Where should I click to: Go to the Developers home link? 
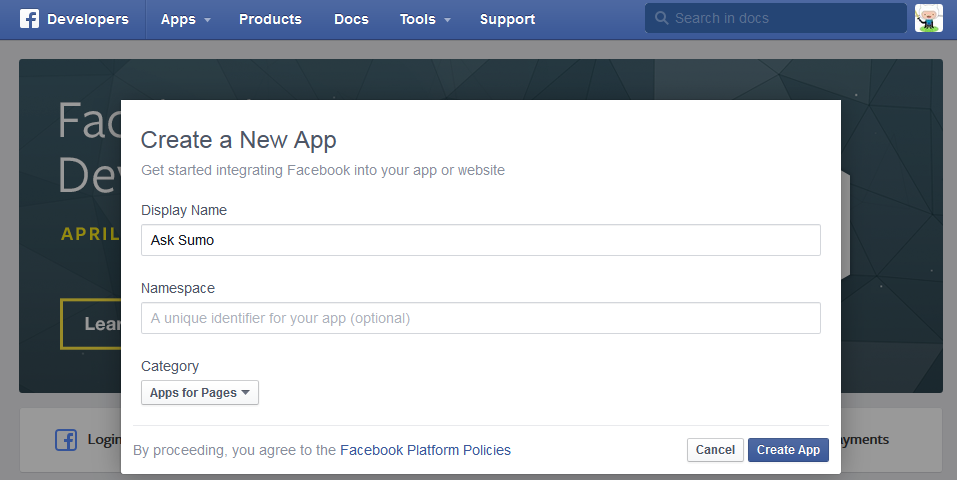point(88,20)
